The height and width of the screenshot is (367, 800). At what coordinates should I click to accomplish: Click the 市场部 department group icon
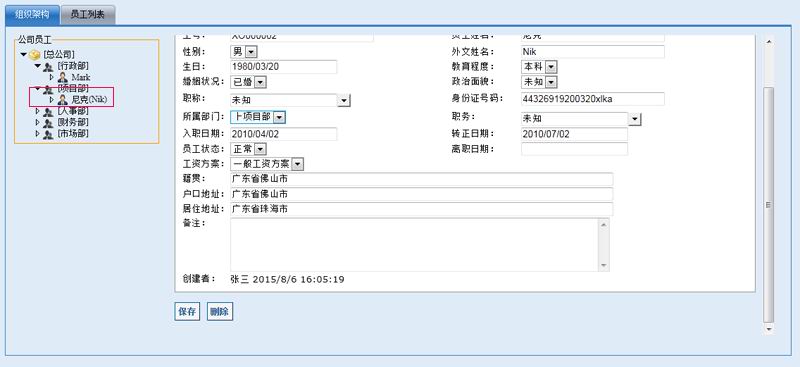point(48,134)
